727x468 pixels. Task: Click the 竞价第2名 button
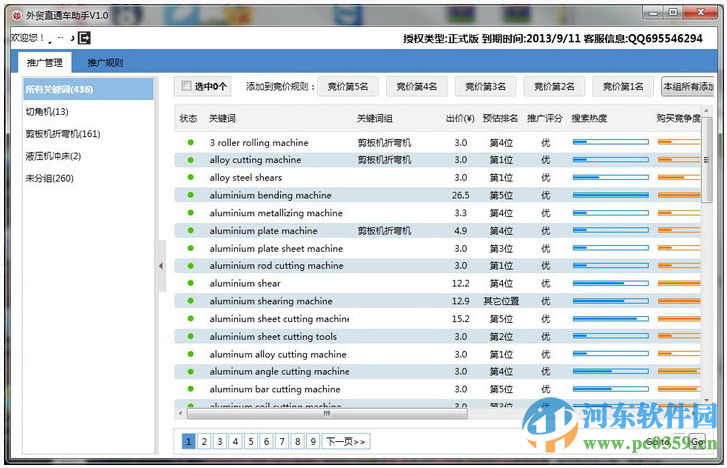pos(554,87)
